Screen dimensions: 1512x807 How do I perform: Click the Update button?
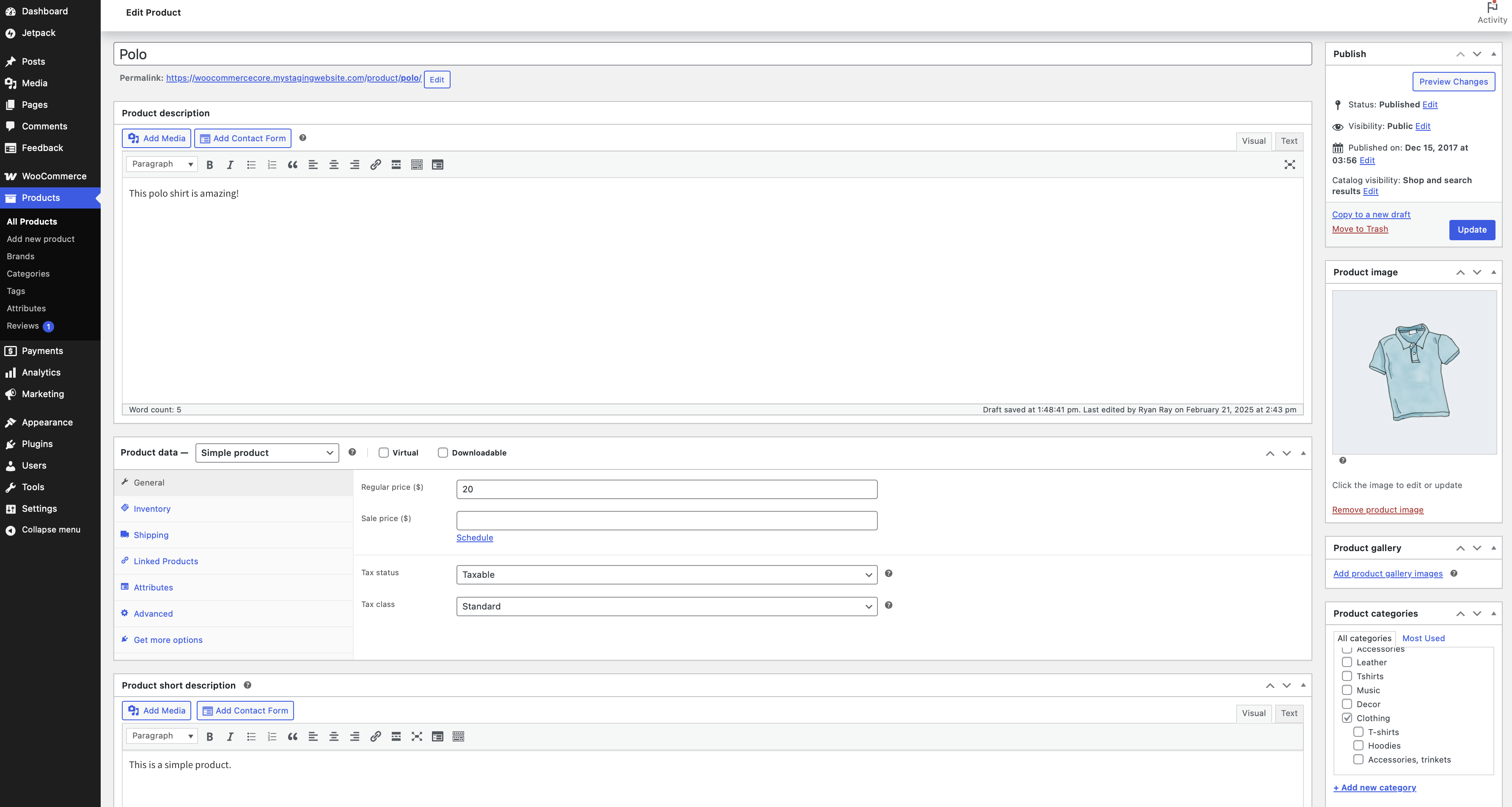(x=1471, y=230)
